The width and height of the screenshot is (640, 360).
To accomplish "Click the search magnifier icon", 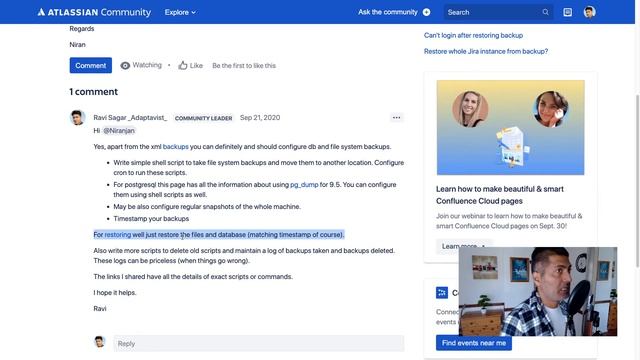I will point(546,12).
